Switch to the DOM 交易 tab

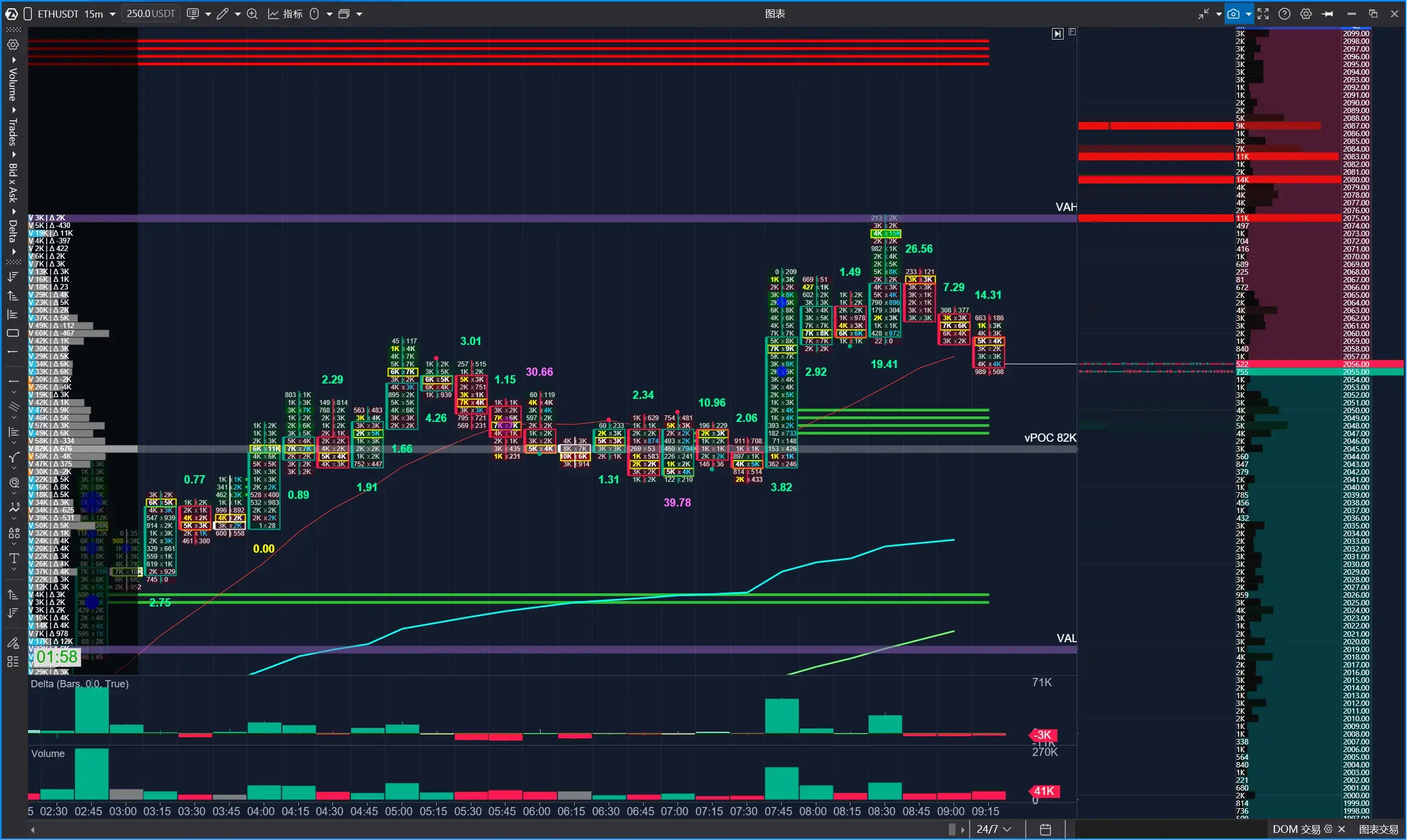(1296, 829)
